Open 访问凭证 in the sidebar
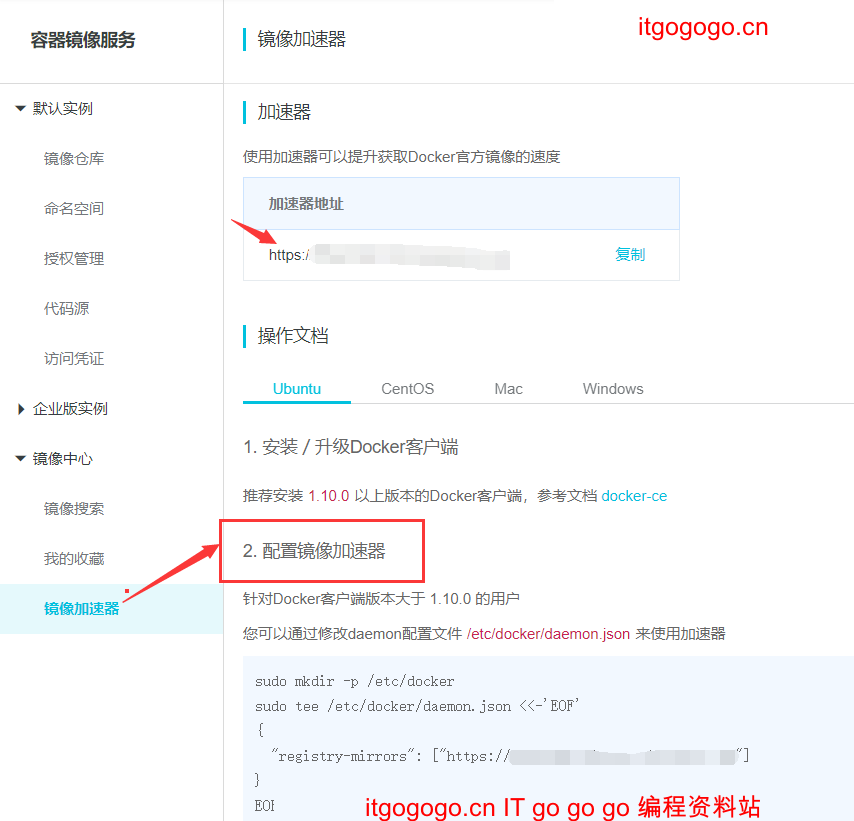The height and width of the screenshot is (821, 854). pyautogui.click(x=74, y=359)
